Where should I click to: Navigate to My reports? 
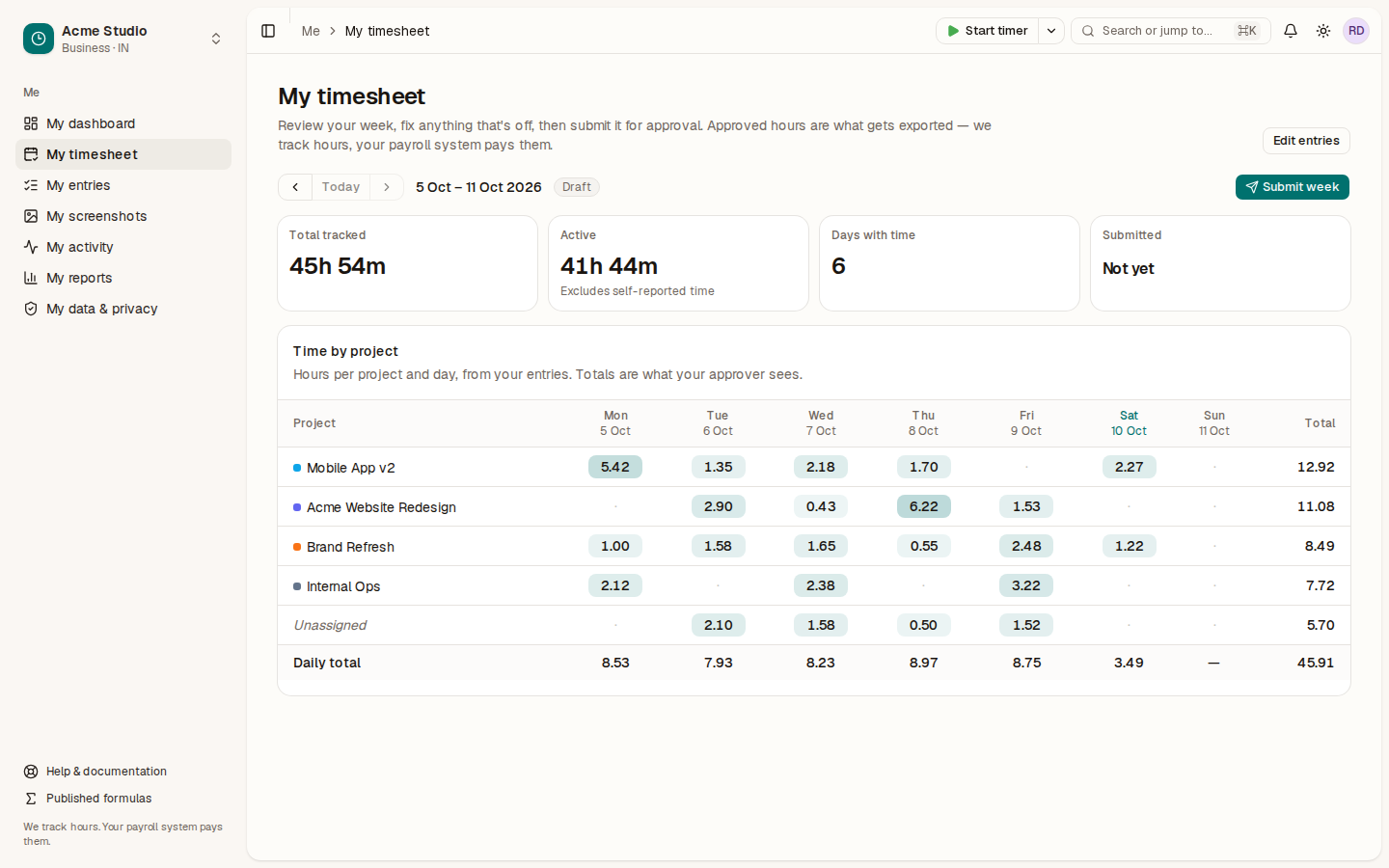(x=123, y=278)
